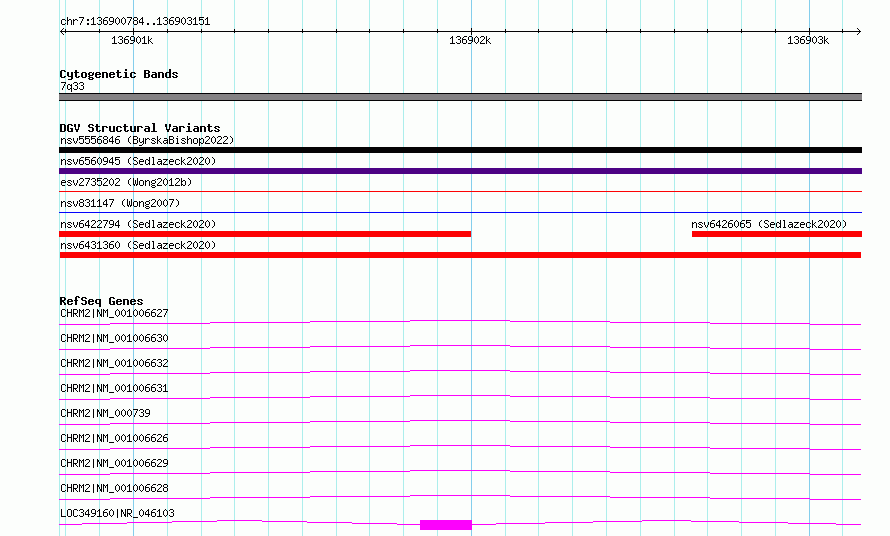The height and width of the screenshot is (536, 890).
Task: Select the DGV Structural Variants track title
Action: pos(140,128)
